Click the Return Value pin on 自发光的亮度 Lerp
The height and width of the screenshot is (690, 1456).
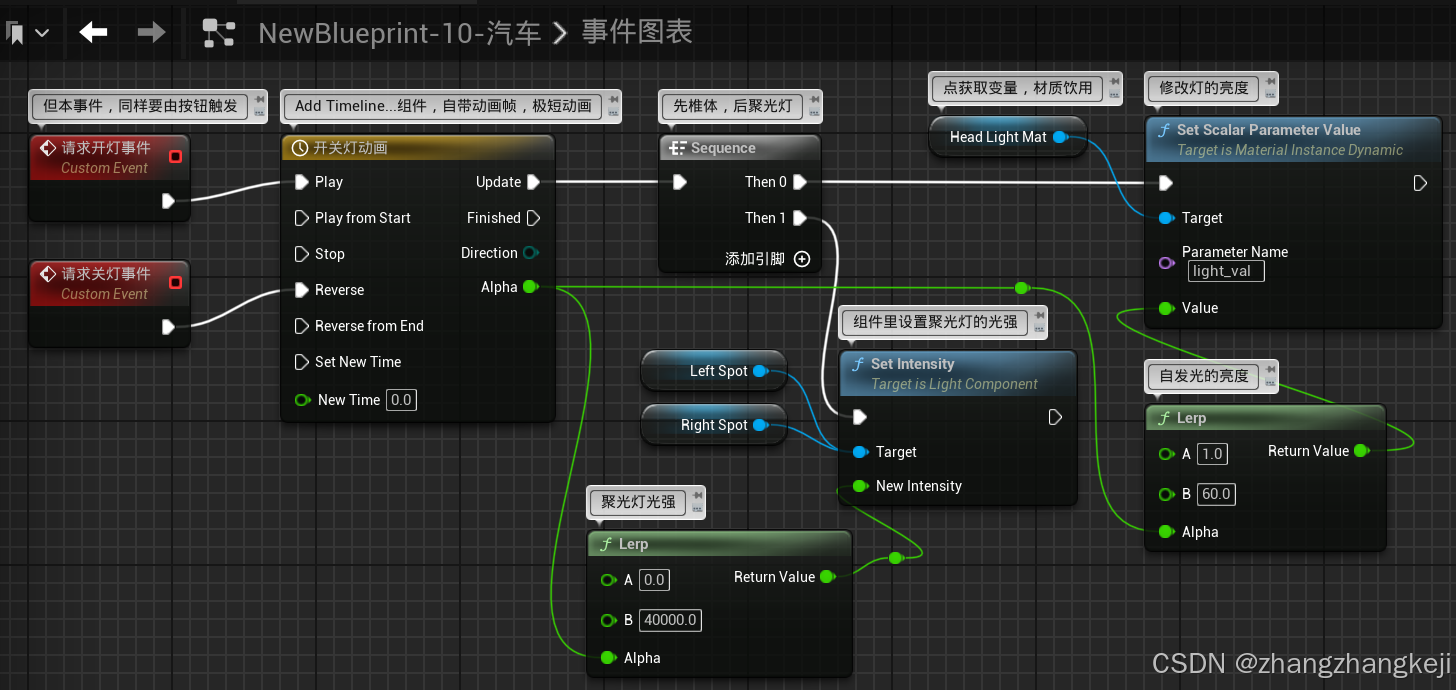[1361, 451]
